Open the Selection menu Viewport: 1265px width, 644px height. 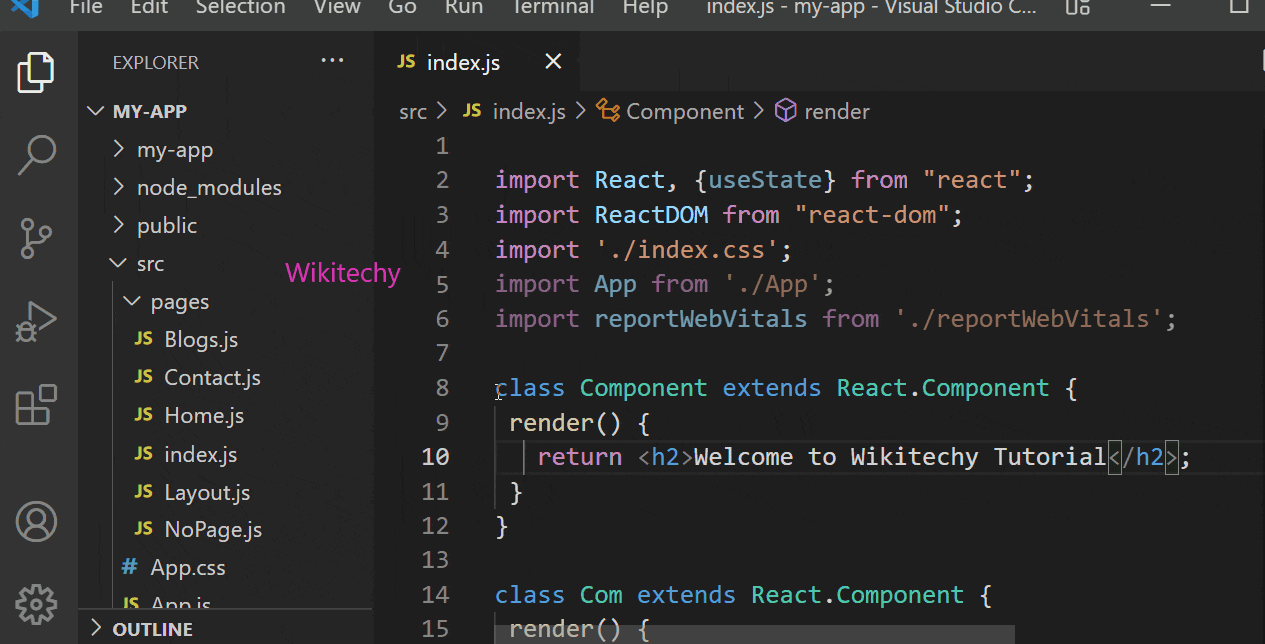240,8
